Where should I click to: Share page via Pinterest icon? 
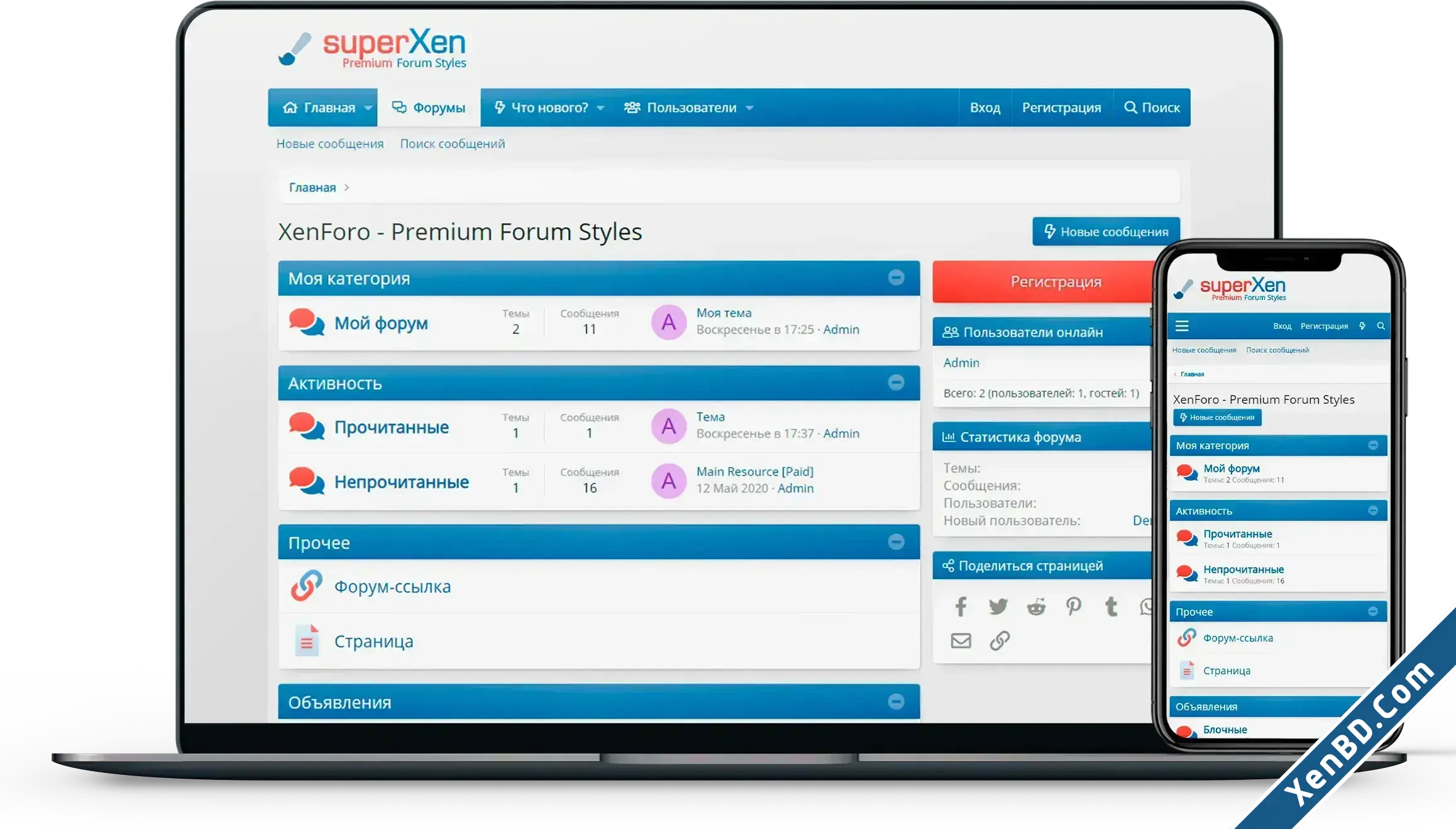click(1074, 606)
